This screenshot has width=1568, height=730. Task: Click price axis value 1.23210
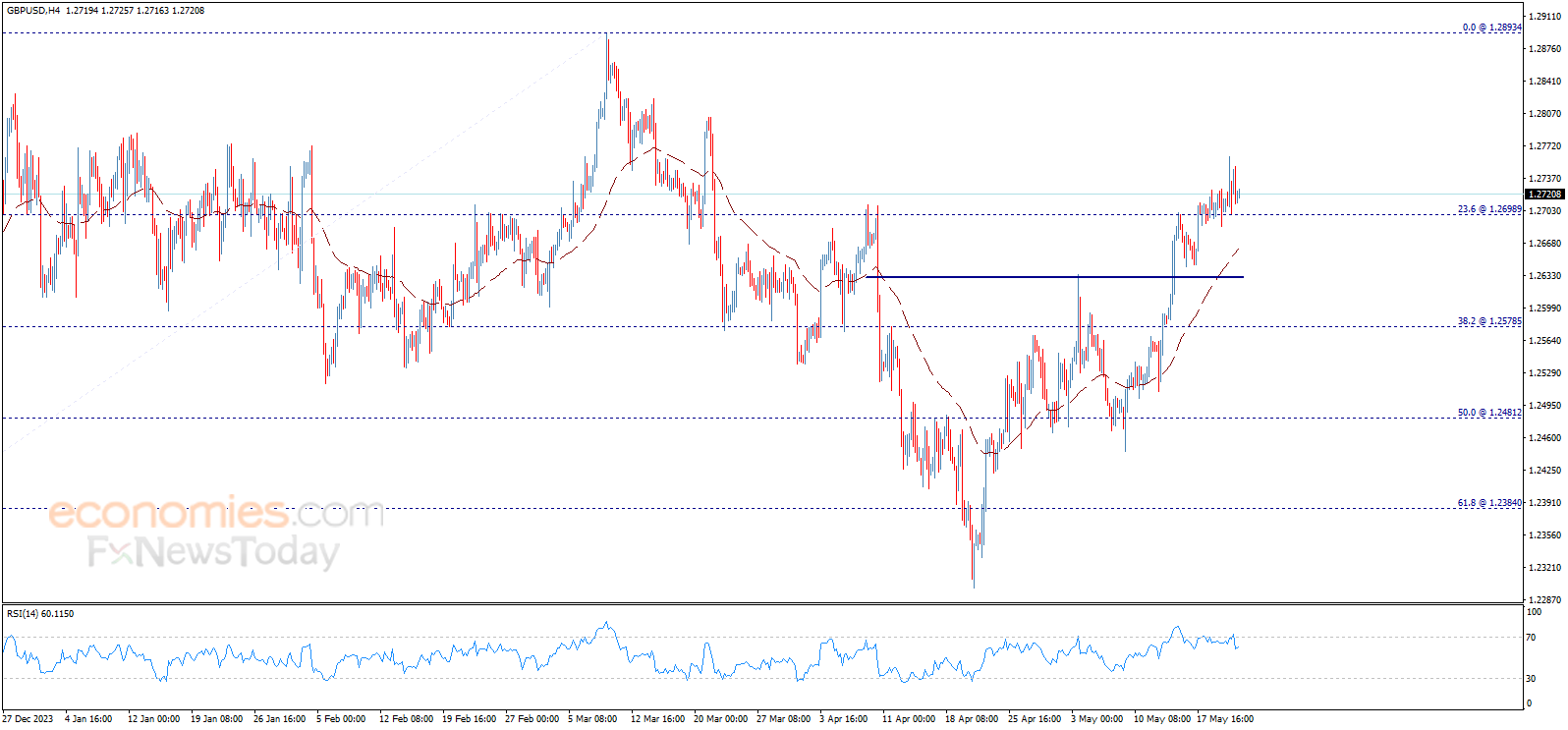(x=1545, y=568)
